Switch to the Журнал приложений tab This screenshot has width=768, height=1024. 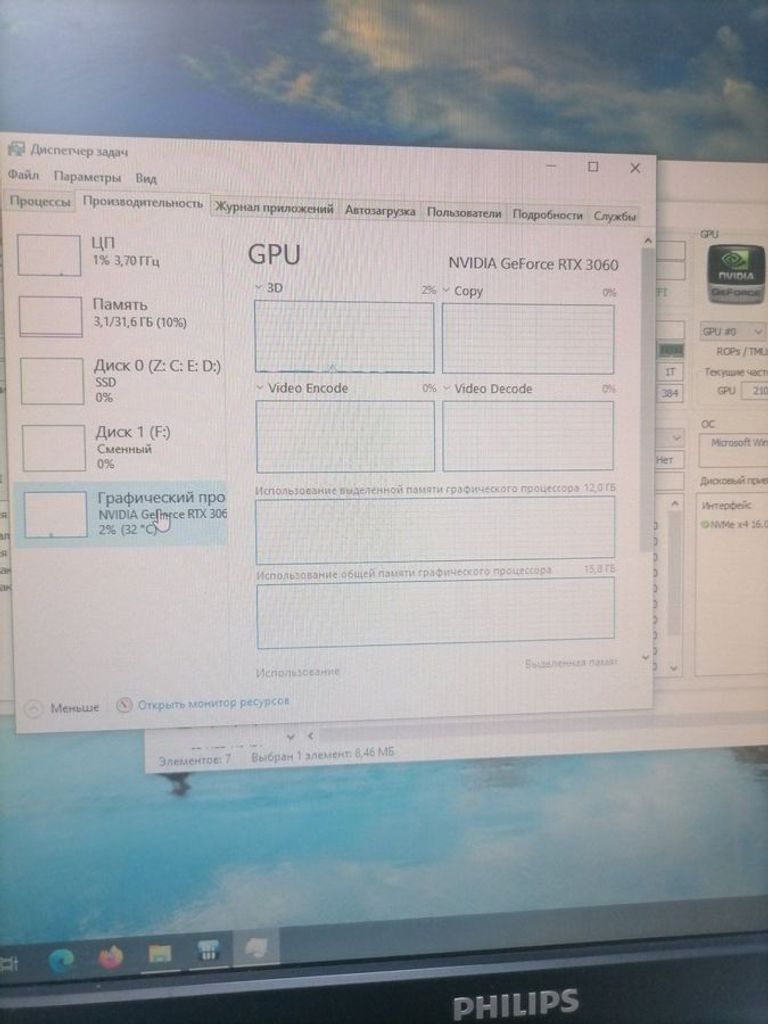tap(274, 208)
